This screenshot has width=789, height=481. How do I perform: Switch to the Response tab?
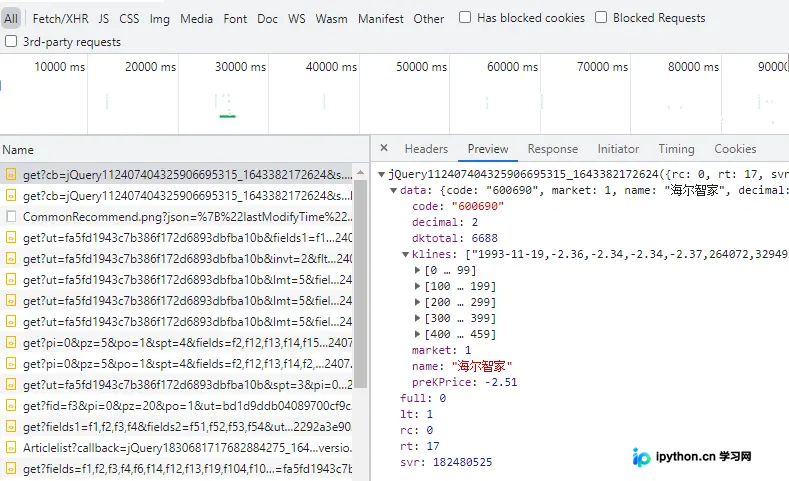(x=553, y=149)
